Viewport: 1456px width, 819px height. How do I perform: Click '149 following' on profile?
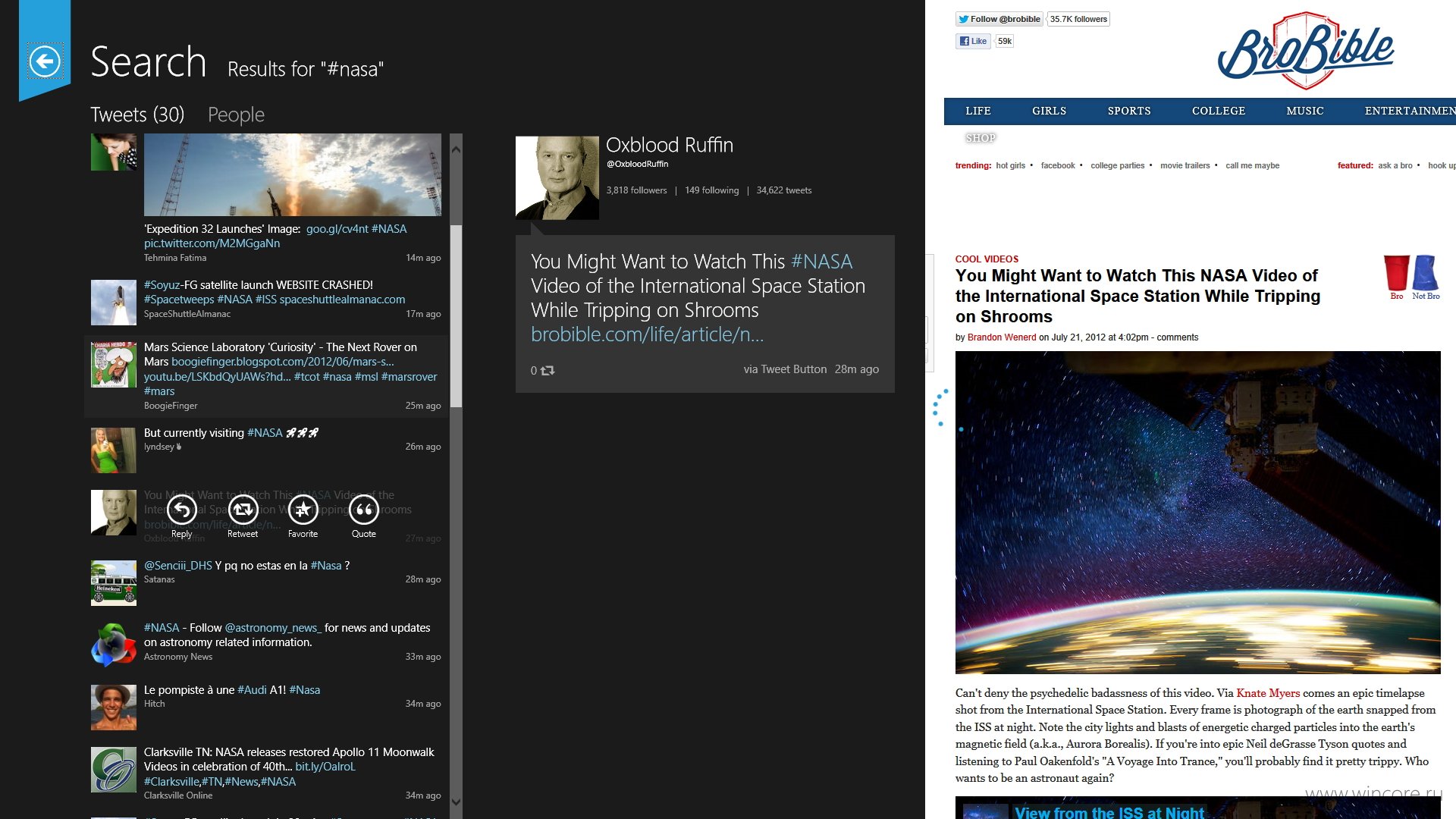point(711,190)
